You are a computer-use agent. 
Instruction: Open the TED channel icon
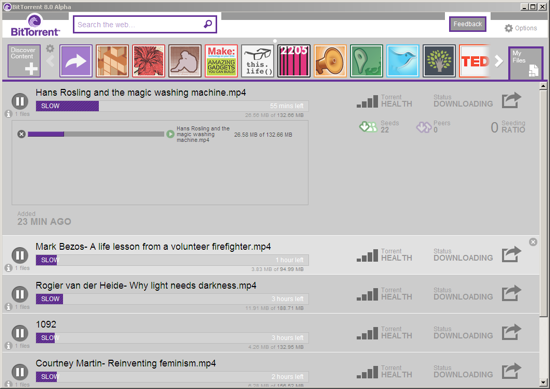(474, 61)
